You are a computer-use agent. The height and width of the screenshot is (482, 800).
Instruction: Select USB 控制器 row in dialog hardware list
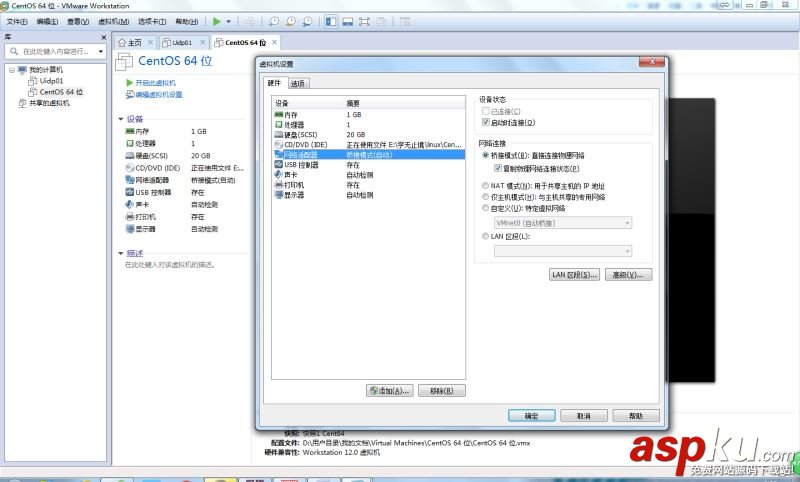pos(369,165)
